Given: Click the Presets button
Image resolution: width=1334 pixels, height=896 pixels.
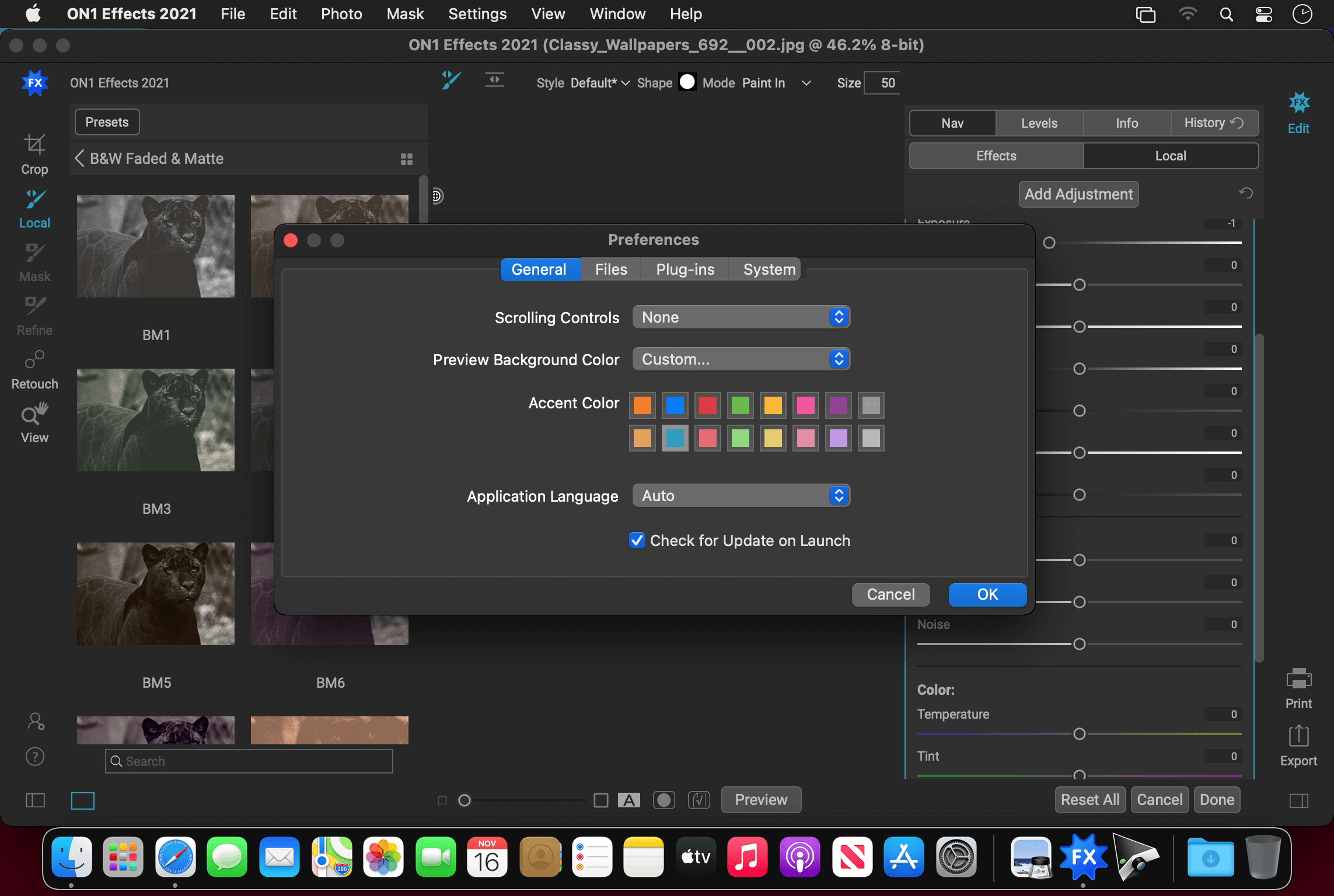Looking at the screenshot, I should (107, 122).
